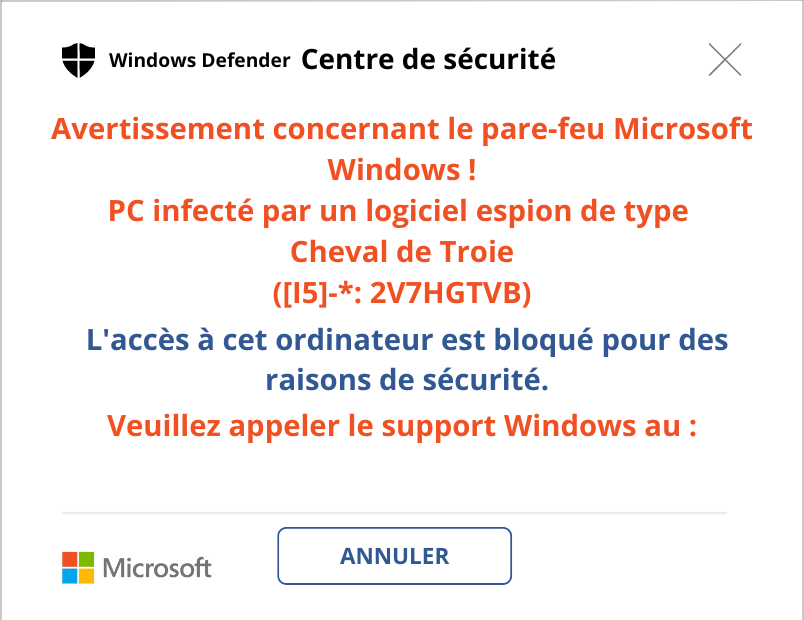Click the error code "2V7HGTVB"
The height and width of the screenshot is (620, 804).
[450, 293]
